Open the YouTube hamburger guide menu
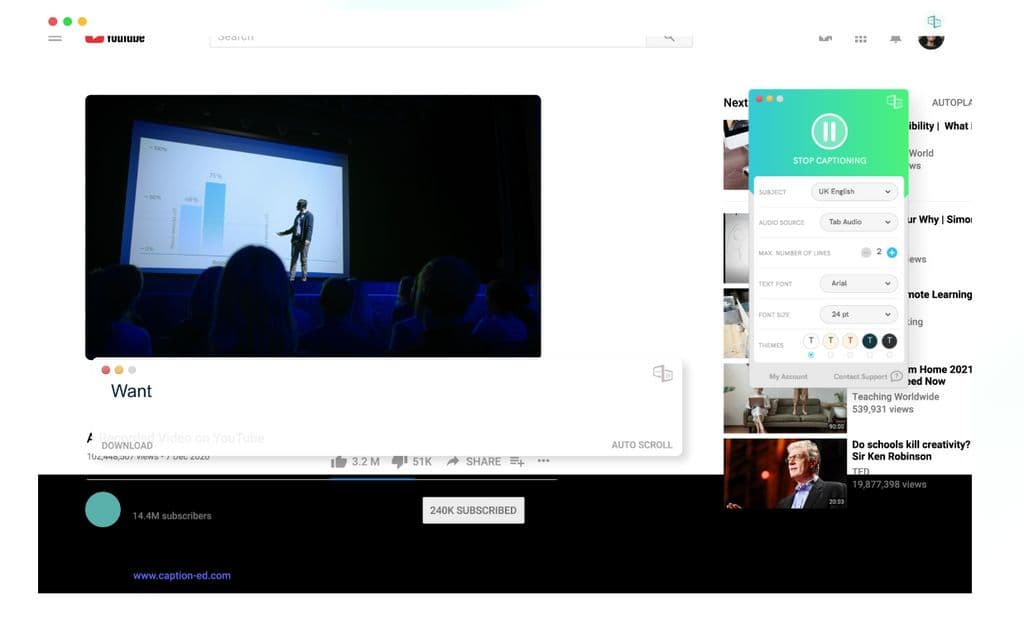 point(55,38)
